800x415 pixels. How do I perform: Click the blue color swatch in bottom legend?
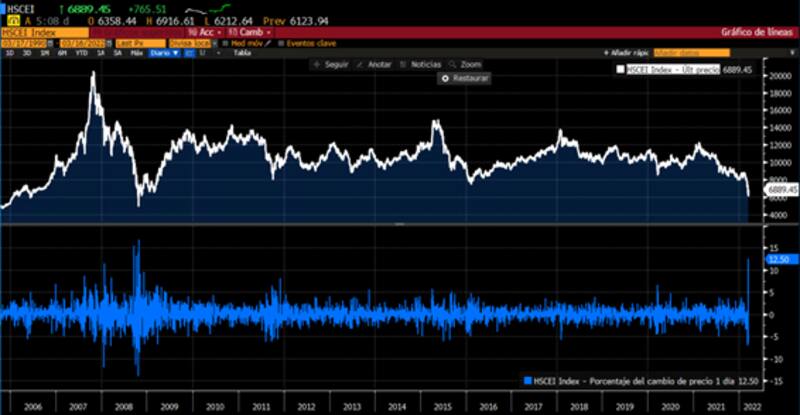pyautogui.click(x=526, y=381)
